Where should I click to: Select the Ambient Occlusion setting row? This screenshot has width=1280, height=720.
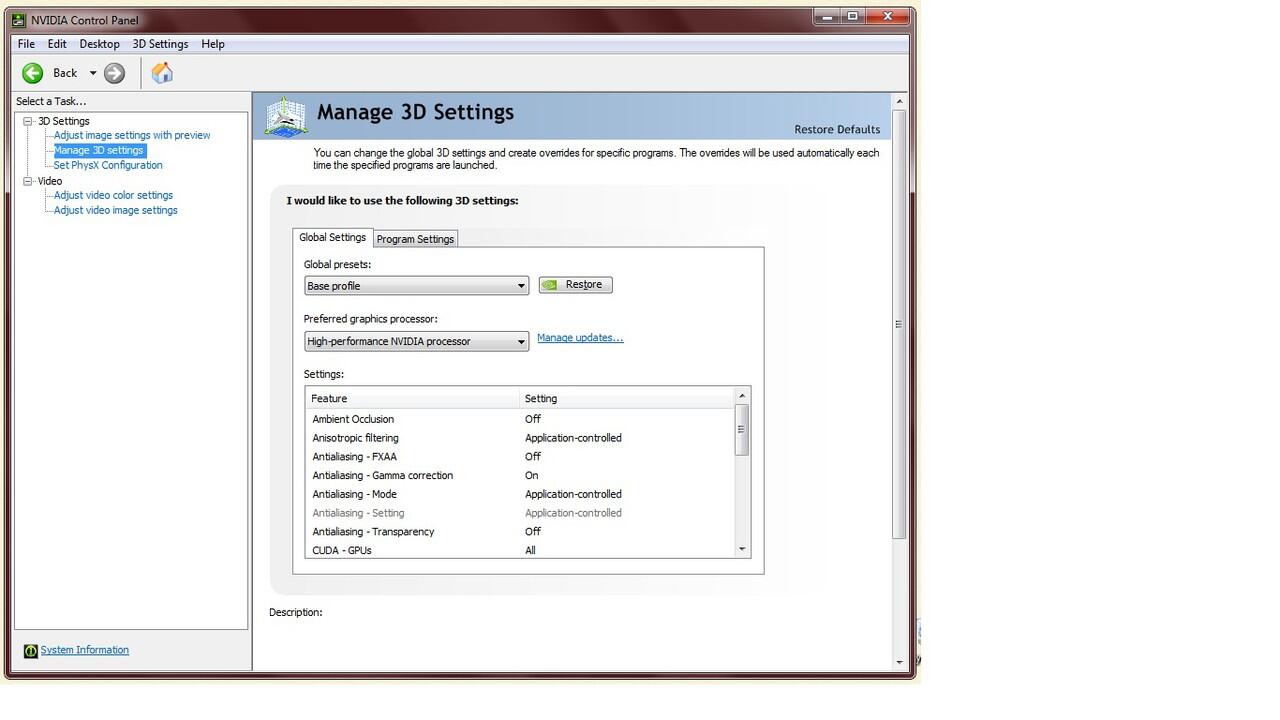click(x=353, y=419)
